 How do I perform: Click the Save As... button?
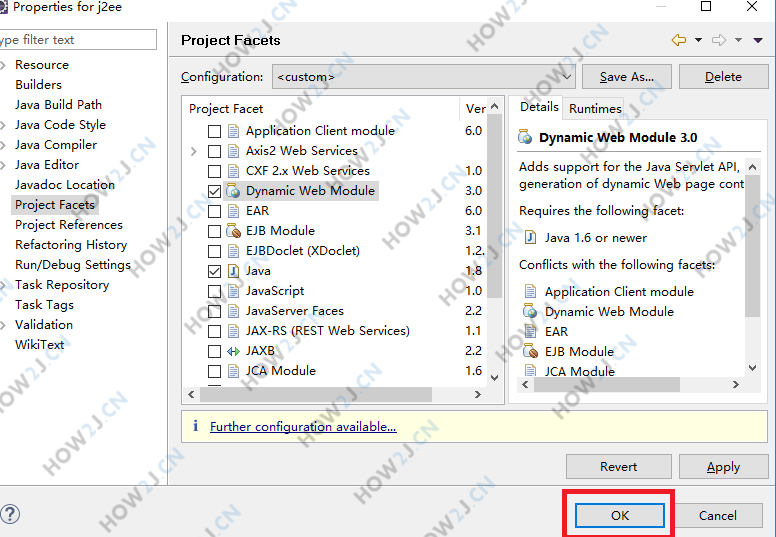click(627, 77)
